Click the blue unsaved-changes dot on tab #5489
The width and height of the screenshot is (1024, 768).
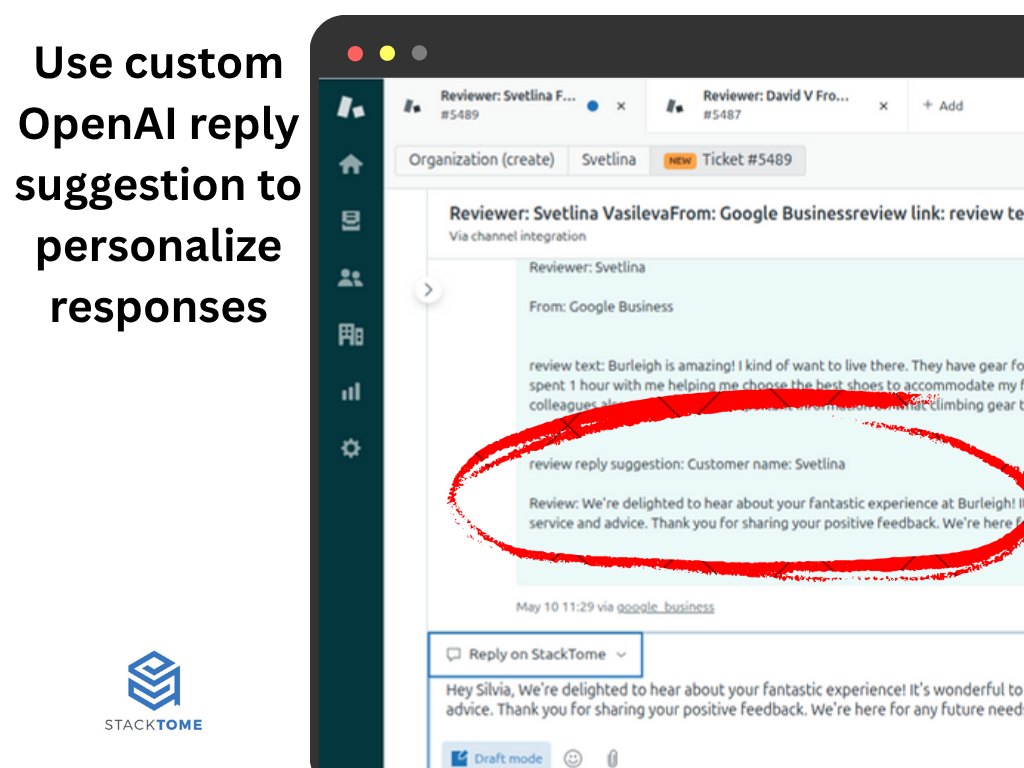click(593, 106)
